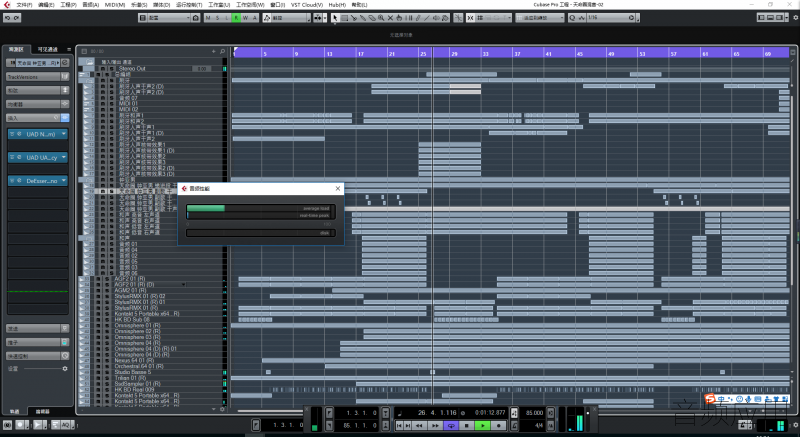
Task: Toggle global Mute M button in toolbar
Action: pos(208,18)
